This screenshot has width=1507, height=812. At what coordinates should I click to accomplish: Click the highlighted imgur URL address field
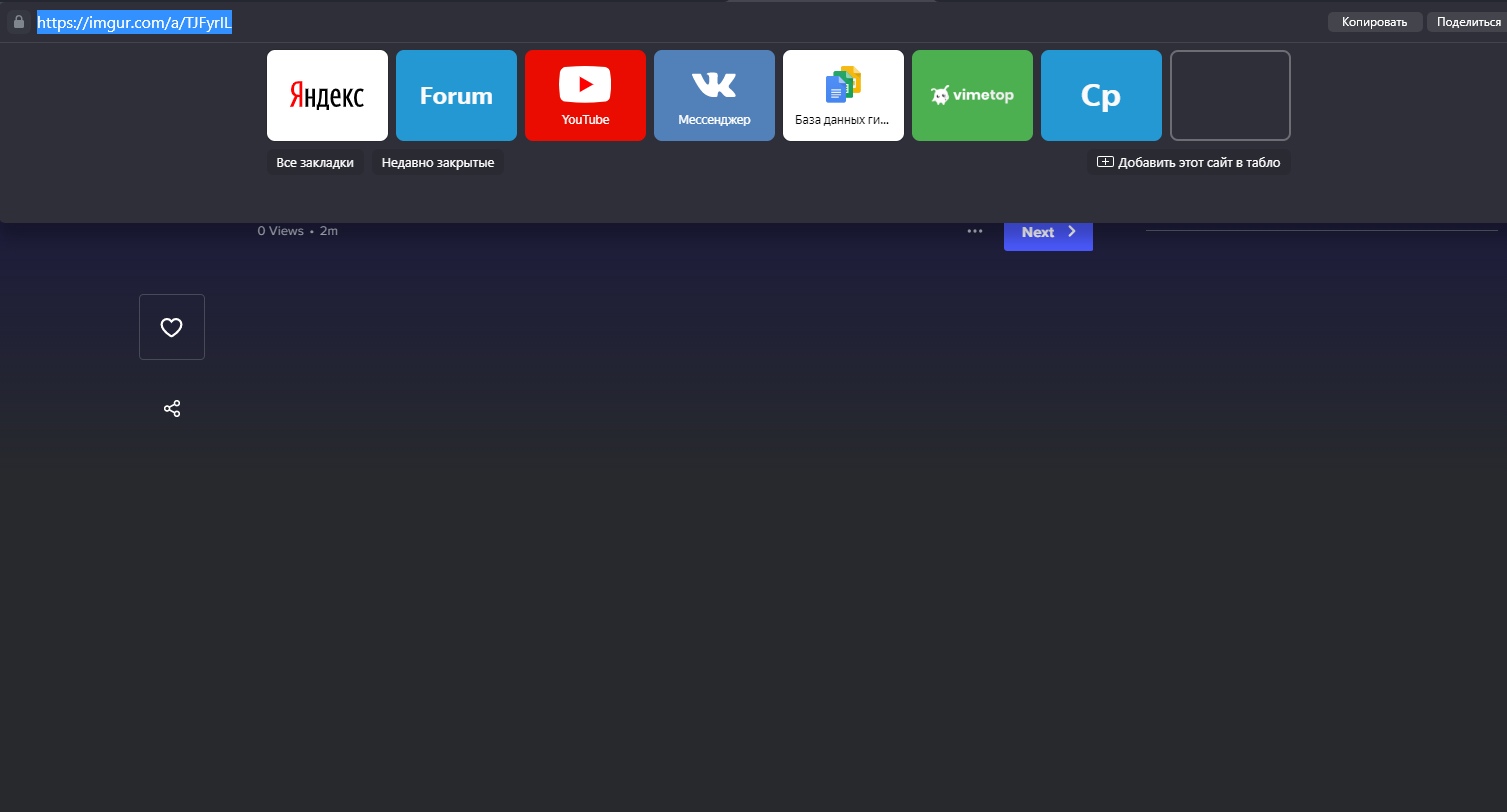coord(134,22)
